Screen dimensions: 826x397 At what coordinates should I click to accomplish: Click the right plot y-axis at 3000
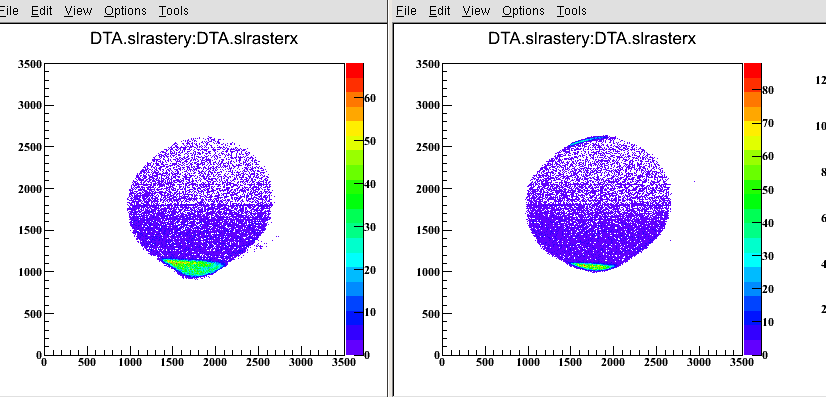coord(427,105)
